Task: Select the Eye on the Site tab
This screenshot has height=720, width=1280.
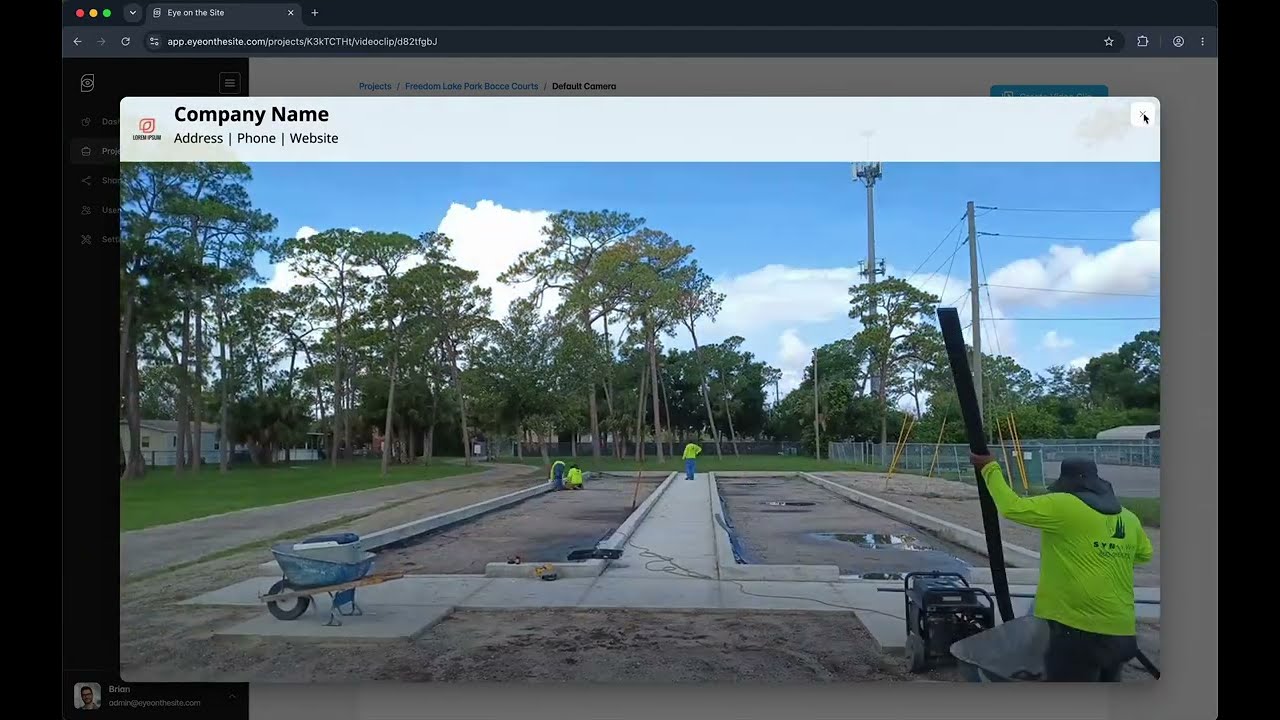Action: point(224,13)
